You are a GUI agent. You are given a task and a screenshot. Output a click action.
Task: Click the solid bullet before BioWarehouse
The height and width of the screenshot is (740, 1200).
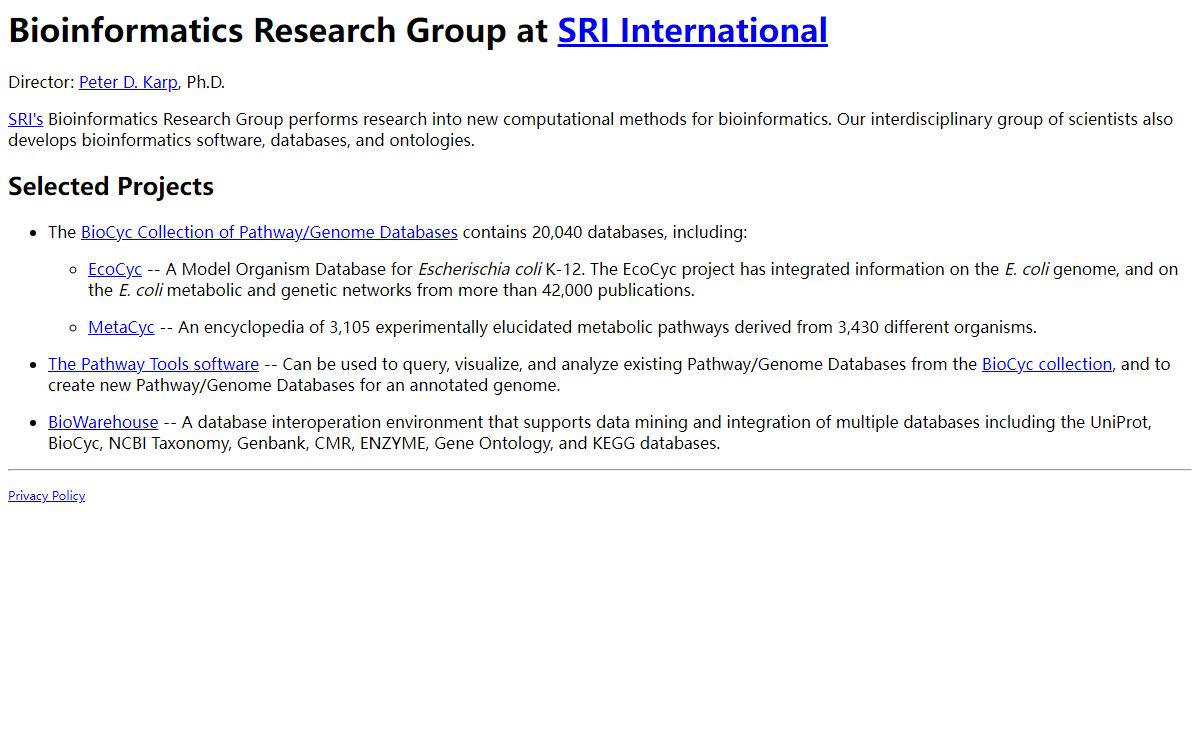[x=34, y=423]
